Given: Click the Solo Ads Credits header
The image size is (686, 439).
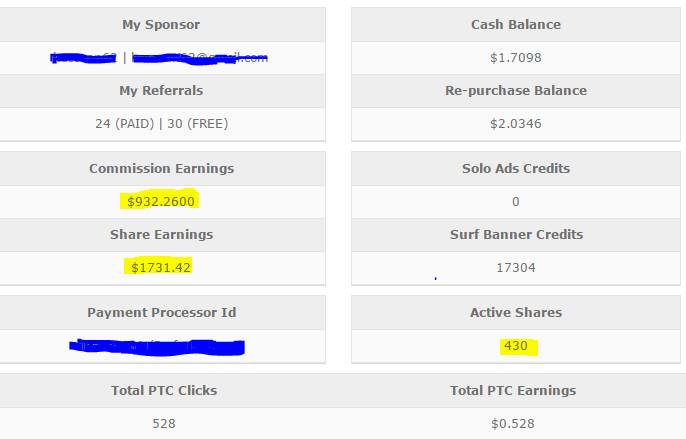Looking at the screenshot, I should (516, 169).
